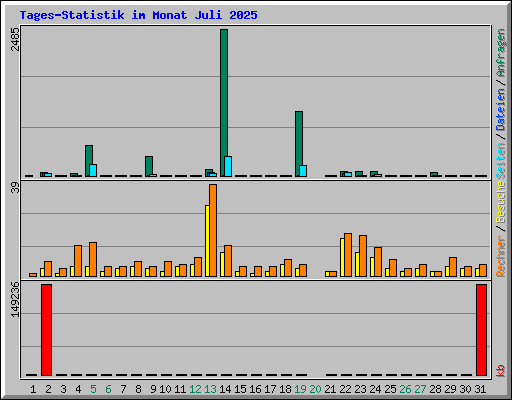Click the y-axis value 39

pyautogui.click(x=15, y=188)
